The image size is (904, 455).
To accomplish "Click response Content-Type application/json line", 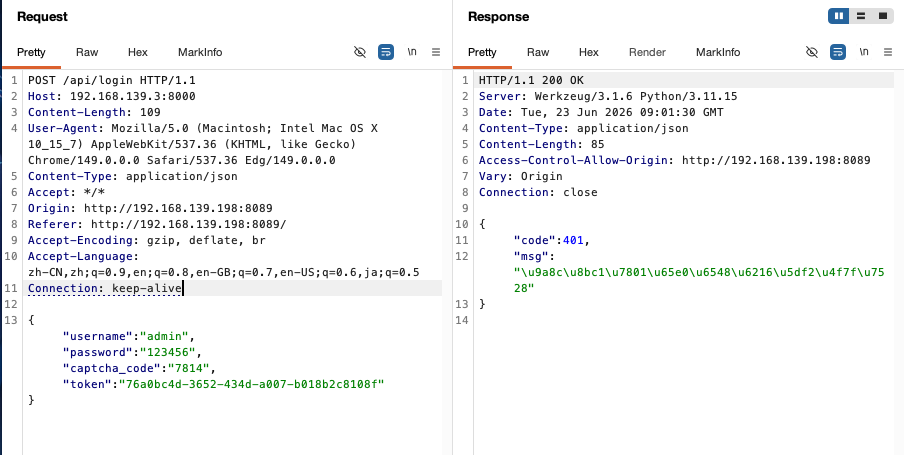I will [583, 128].
